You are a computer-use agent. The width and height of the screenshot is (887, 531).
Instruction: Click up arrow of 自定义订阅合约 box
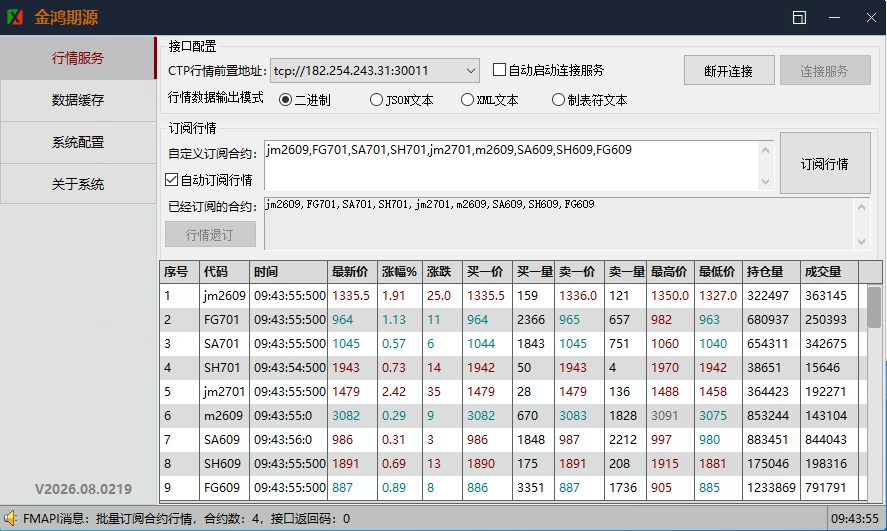[x=765, y=150]
